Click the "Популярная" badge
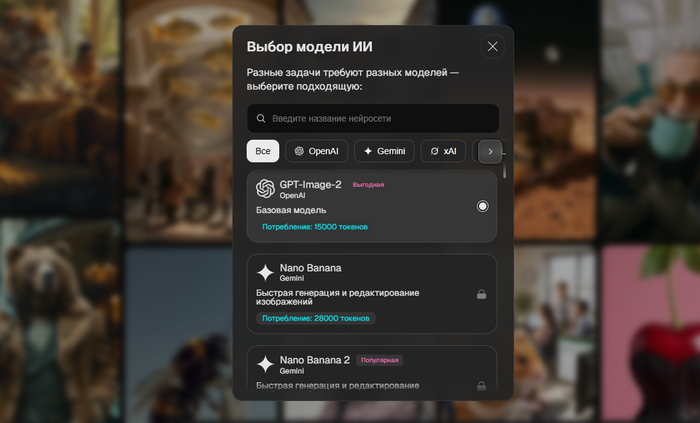 point(379,360)
